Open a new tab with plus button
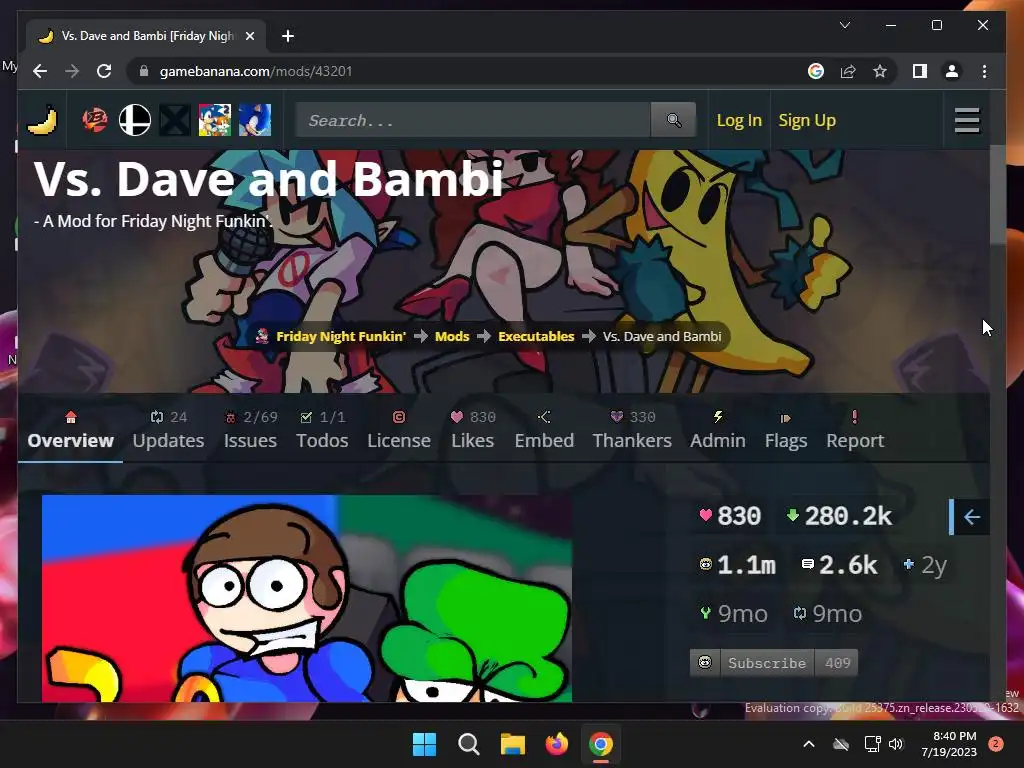 click(x=287, y=36)
